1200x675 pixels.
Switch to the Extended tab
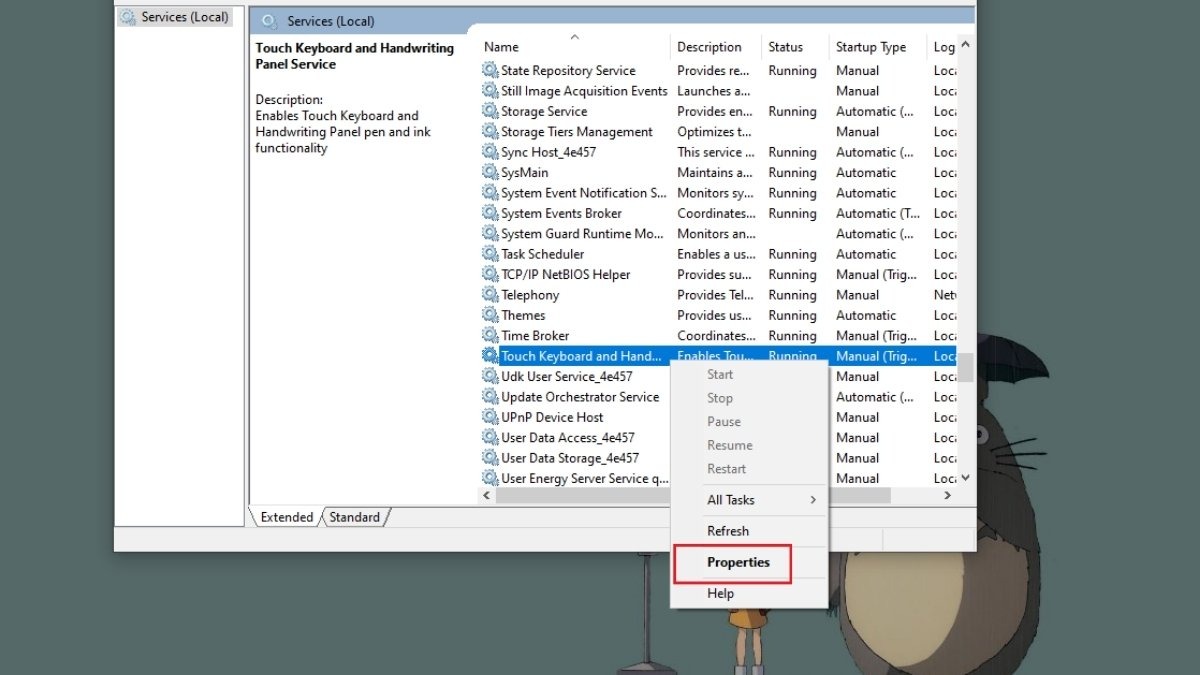(287, 517)
